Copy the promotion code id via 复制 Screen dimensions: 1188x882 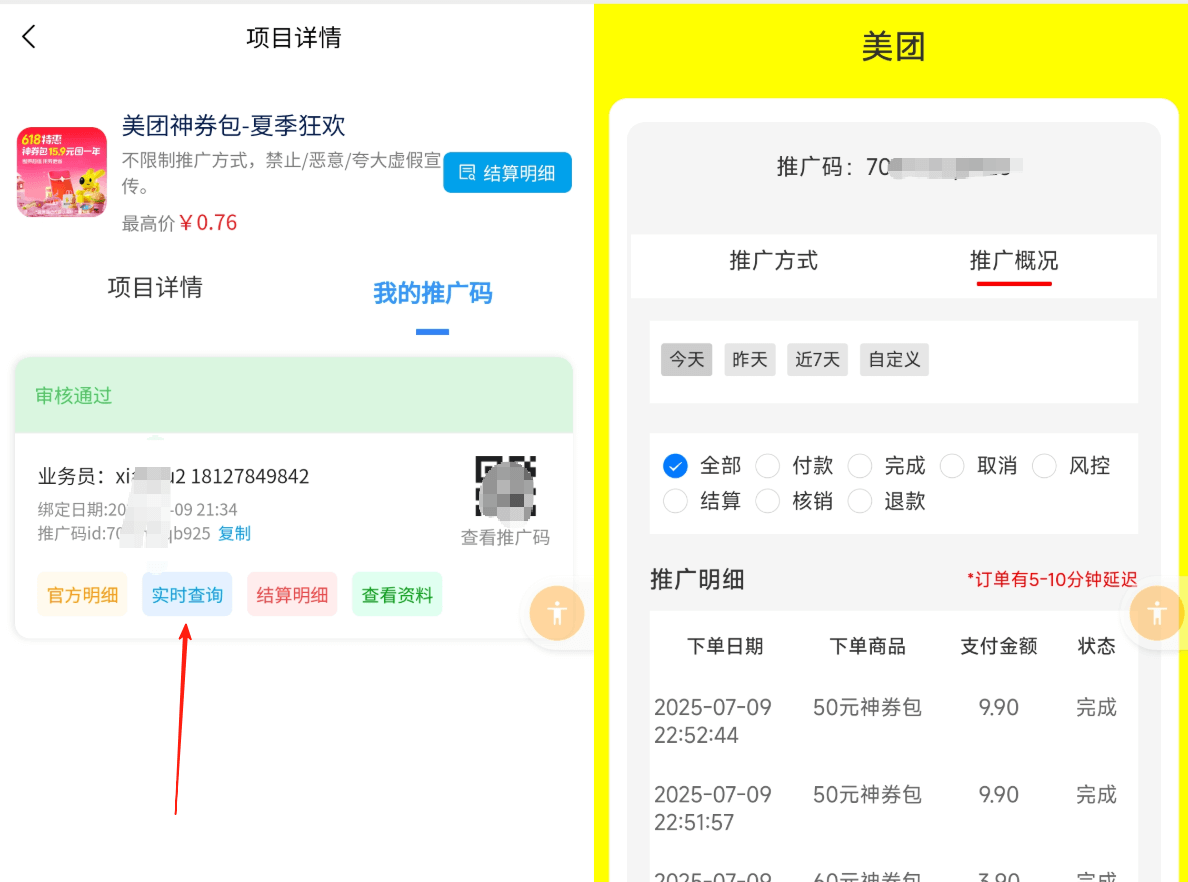pyautogui.click(x=234, y=533)
